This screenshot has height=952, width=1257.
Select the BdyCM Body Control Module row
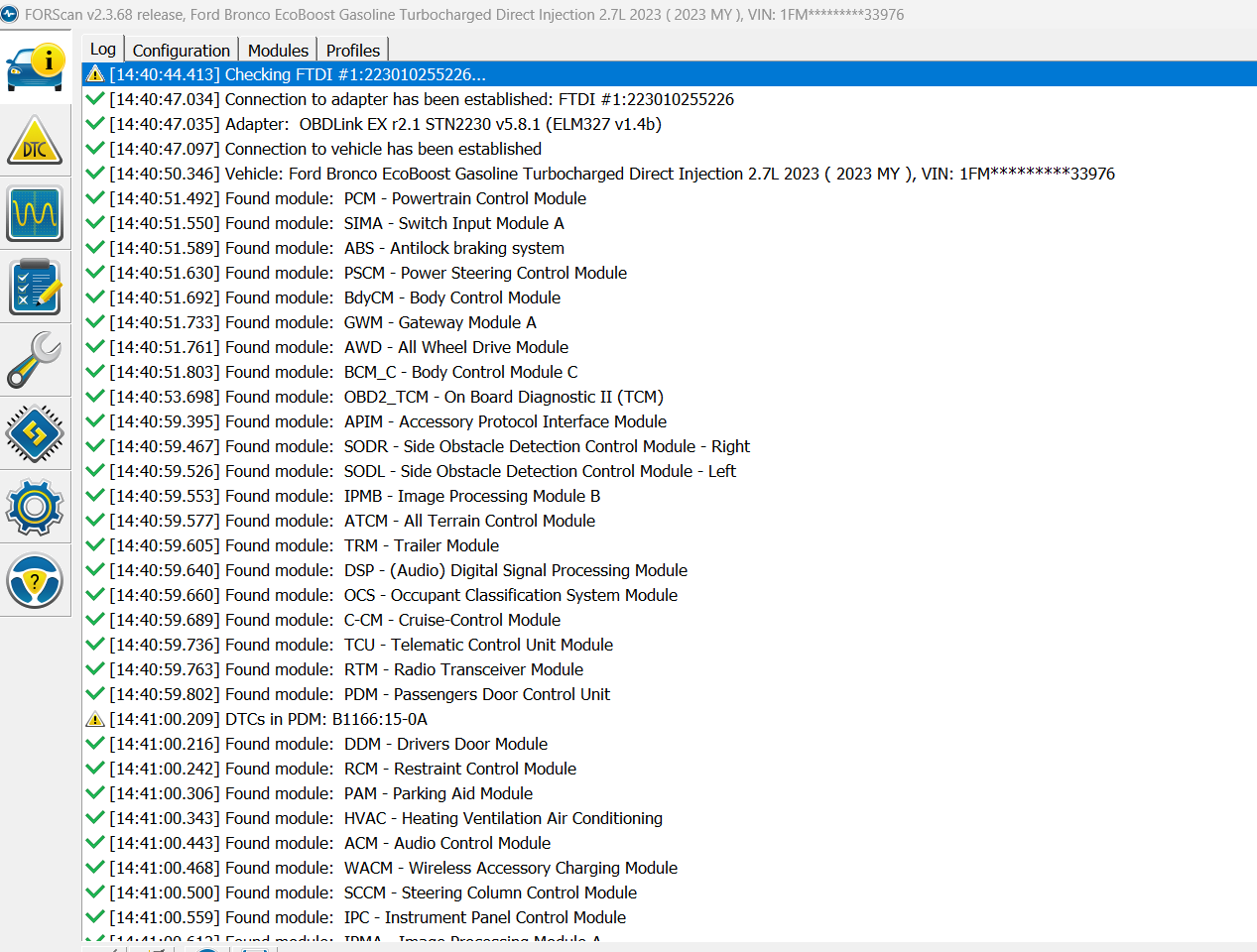[669, 297]
